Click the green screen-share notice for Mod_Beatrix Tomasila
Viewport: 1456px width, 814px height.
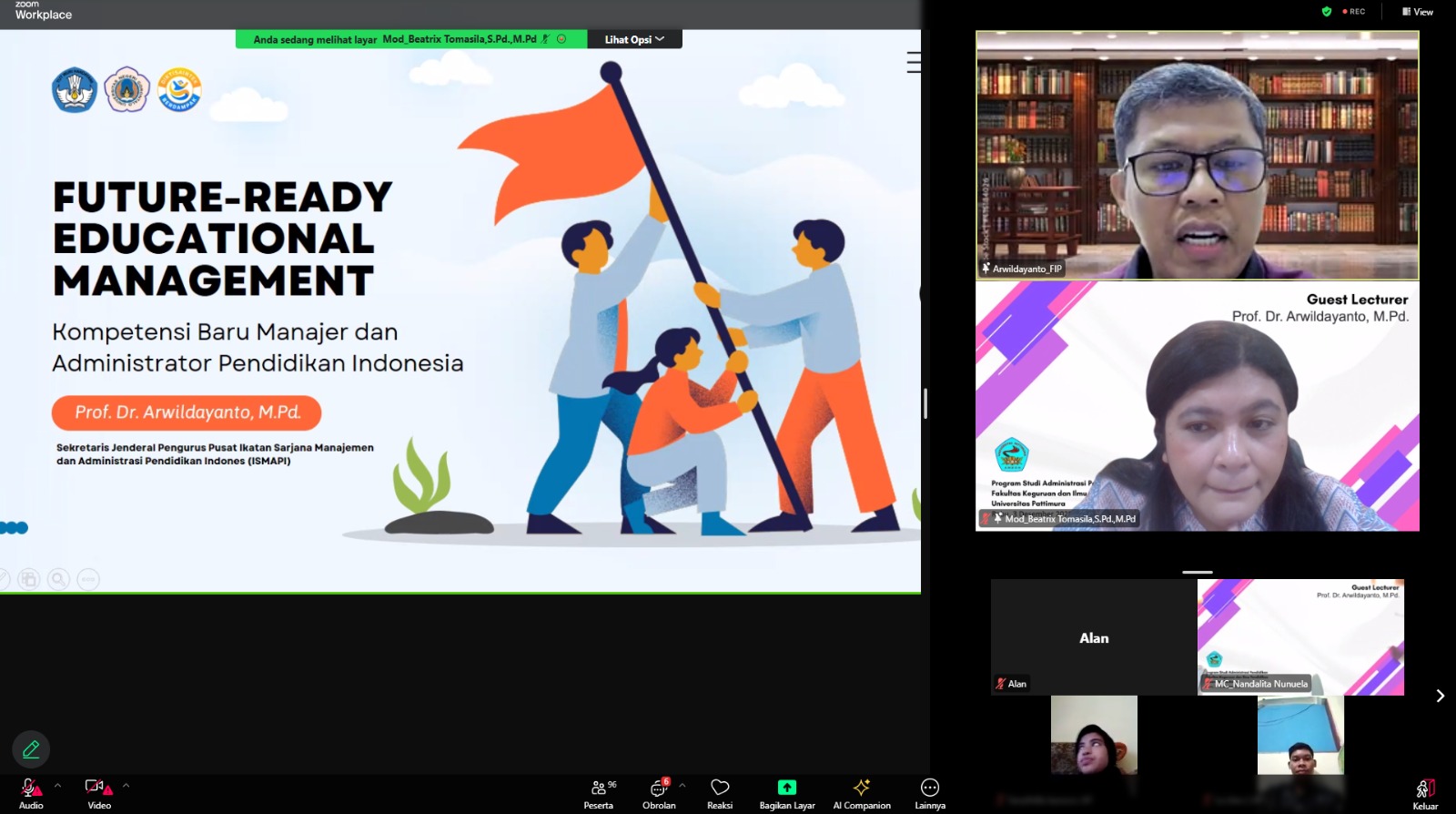click(x=411, y=39)
